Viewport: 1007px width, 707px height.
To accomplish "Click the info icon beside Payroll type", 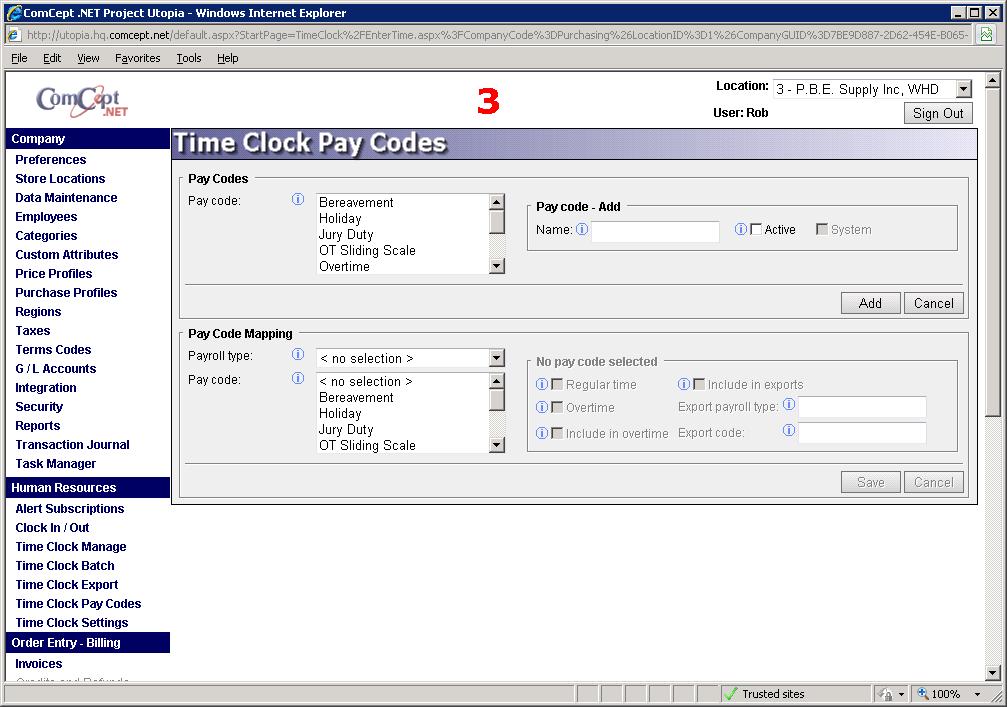I will (x=297, y=355).
